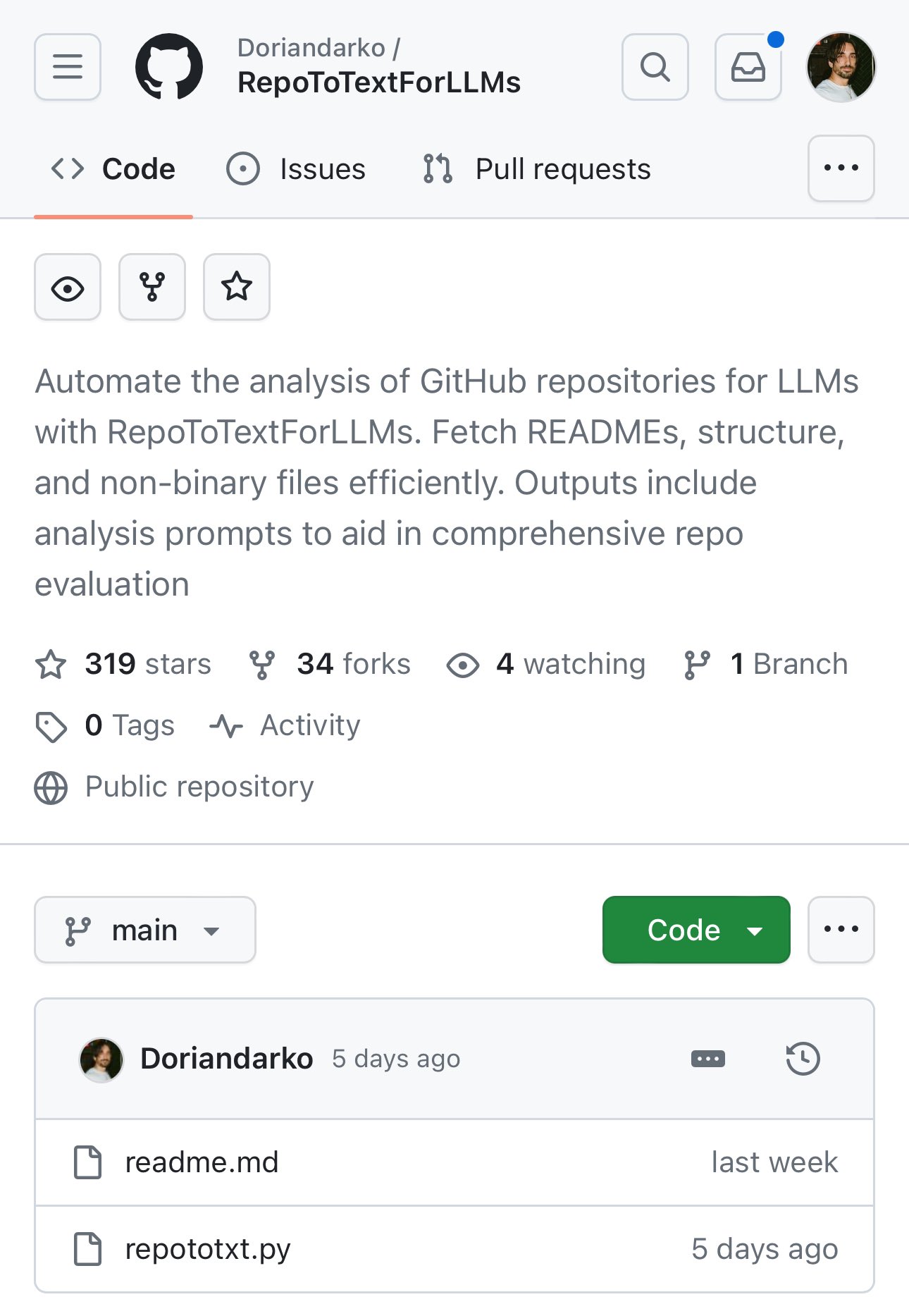The height and width of the screenshot is (1316, 909).
Task: Switch to the Pull requests tab
Action: tap(537, 169)
